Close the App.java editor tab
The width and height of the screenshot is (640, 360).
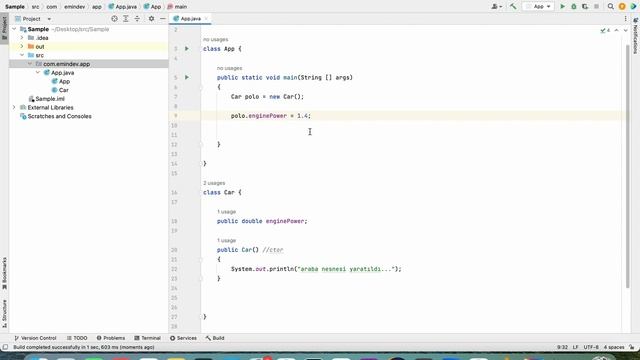click(x=206, y=19)
